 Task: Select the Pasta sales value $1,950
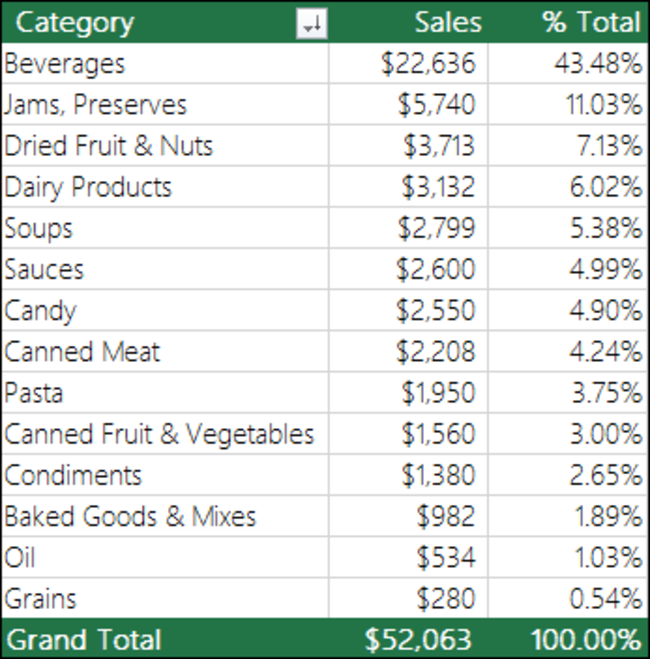tap(438, 393)
